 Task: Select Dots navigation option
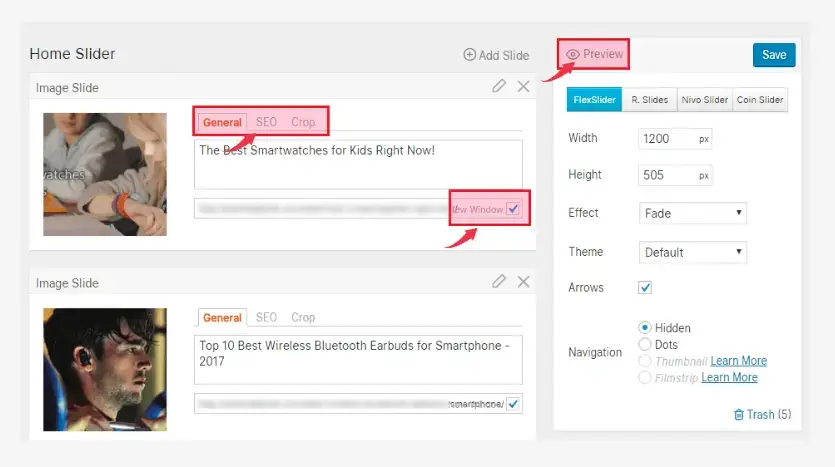(644, 345)
